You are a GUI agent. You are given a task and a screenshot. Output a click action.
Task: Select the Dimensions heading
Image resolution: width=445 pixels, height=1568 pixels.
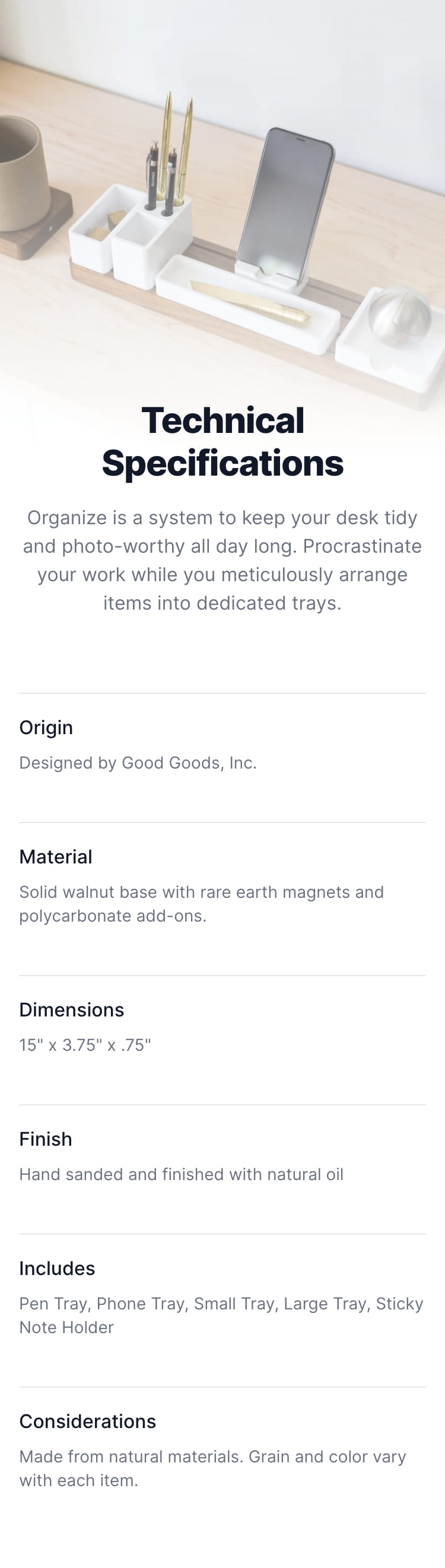[72, 1010]
